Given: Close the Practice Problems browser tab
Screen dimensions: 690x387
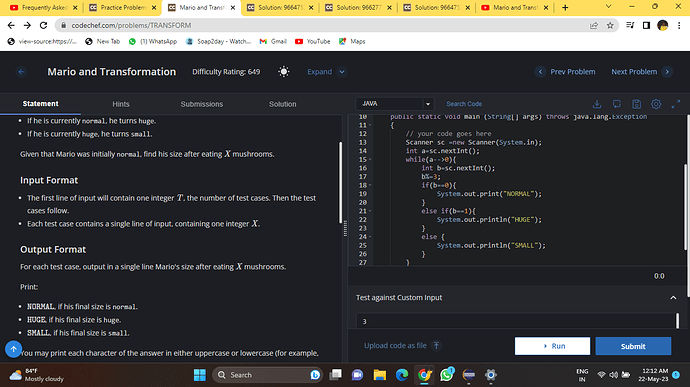Looking at the screenshot, I should [x=154, y=7].
